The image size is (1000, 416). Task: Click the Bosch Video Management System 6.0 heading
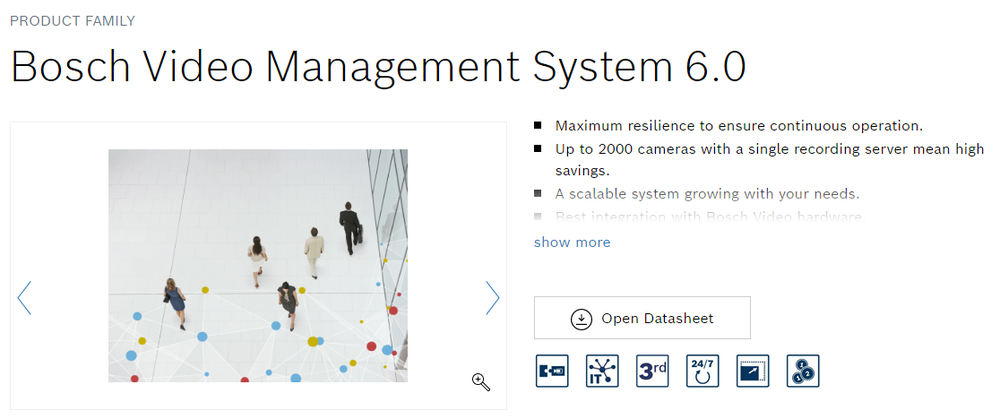(x=378, y=66)
